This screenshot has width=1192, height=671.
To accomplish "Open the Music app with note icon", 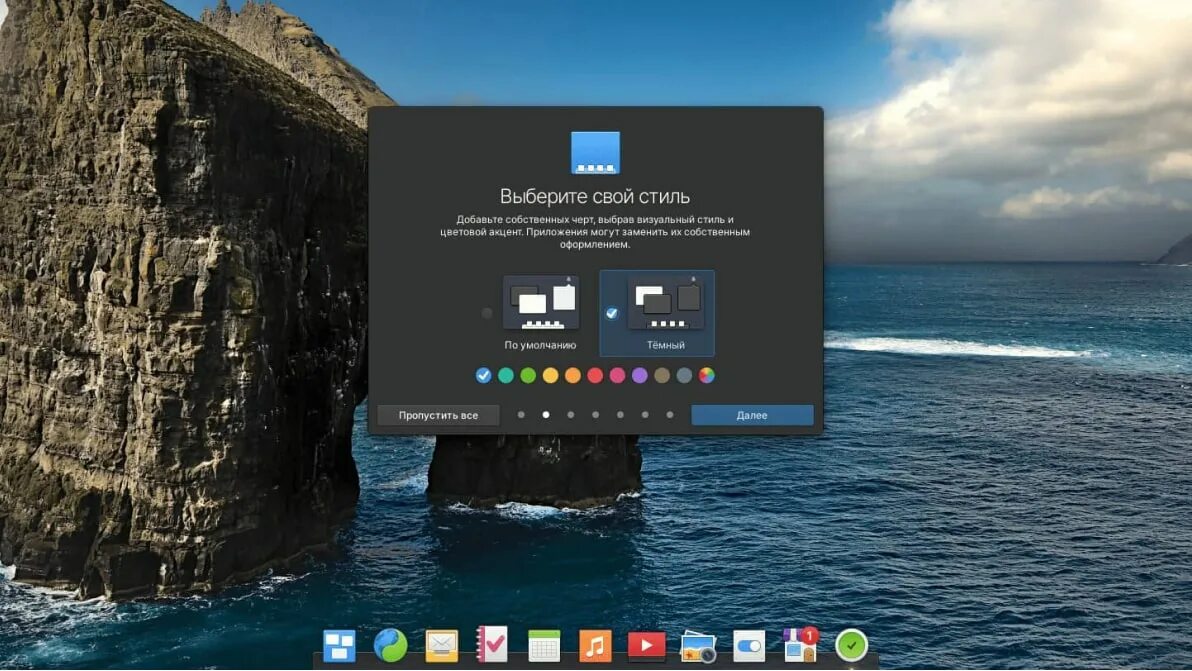I will 595,646.
